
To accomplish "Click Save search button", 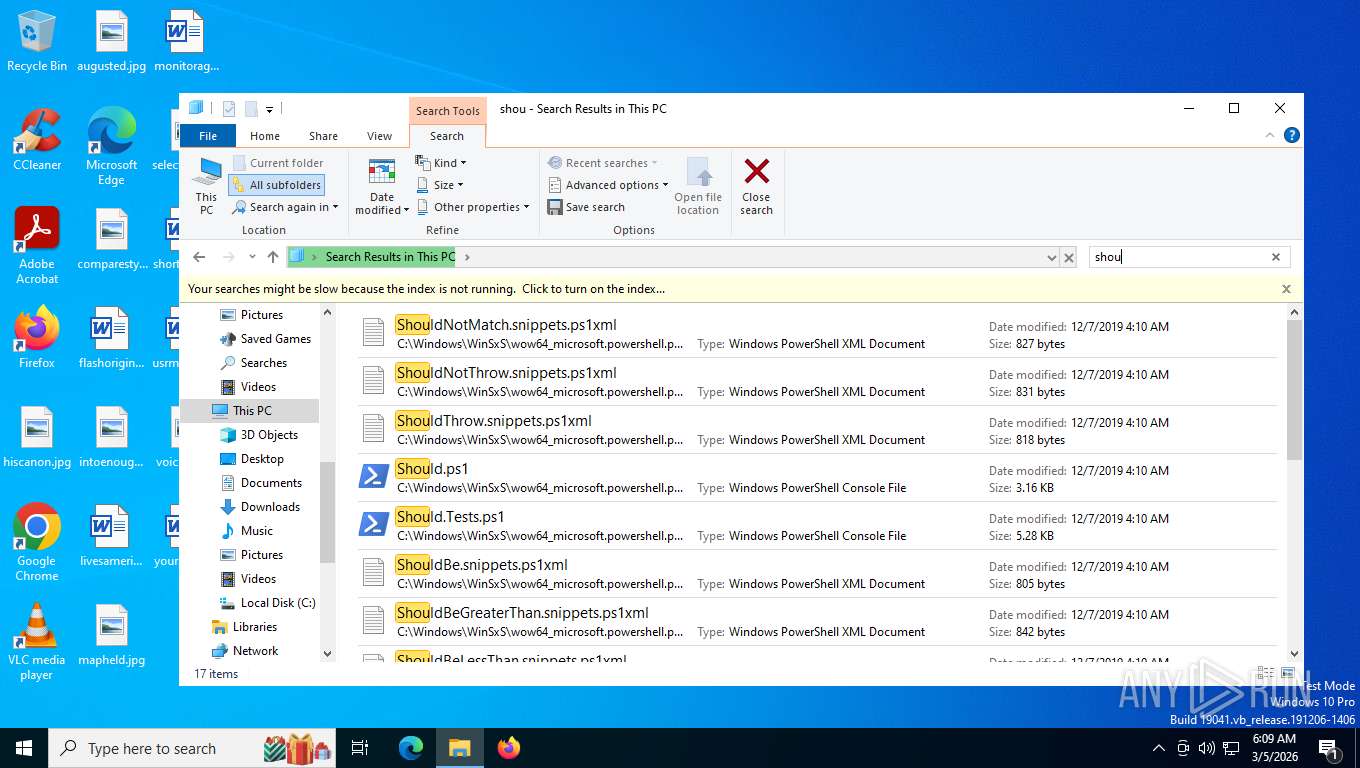I will (x=586, y=207).
